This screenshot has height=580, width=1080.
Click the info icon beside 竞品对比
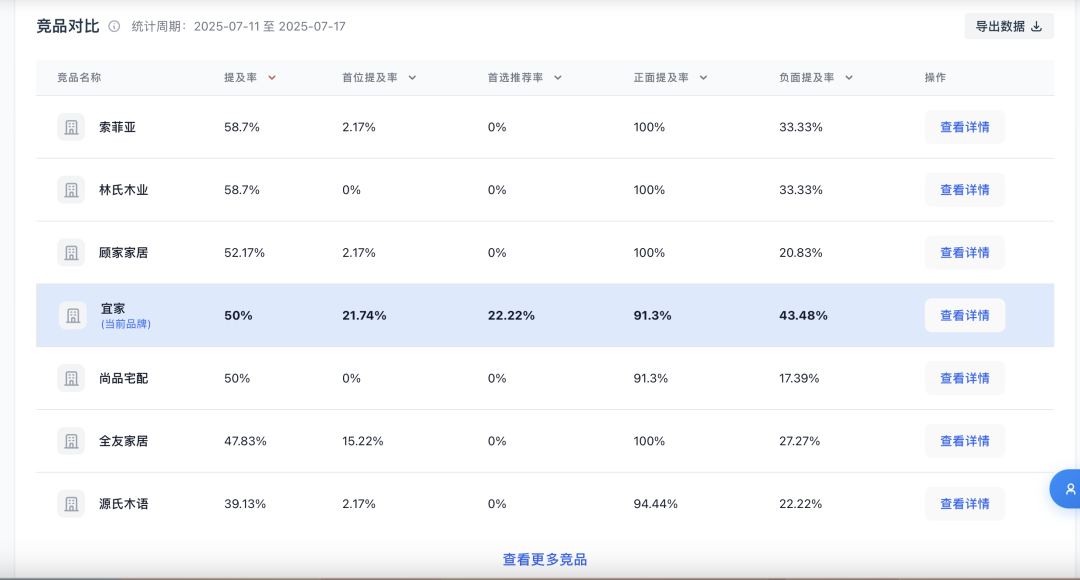114,26
